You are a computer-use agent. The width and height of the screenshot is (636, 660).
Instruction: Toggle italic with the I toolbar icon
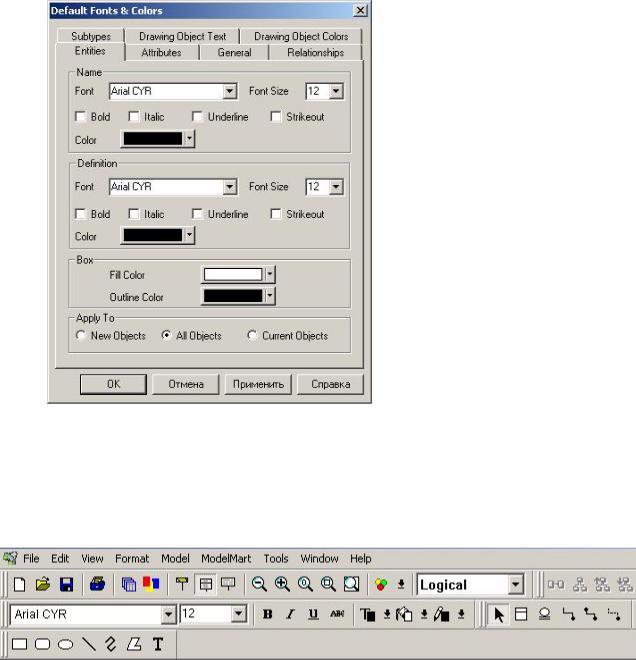coord(290,614)
